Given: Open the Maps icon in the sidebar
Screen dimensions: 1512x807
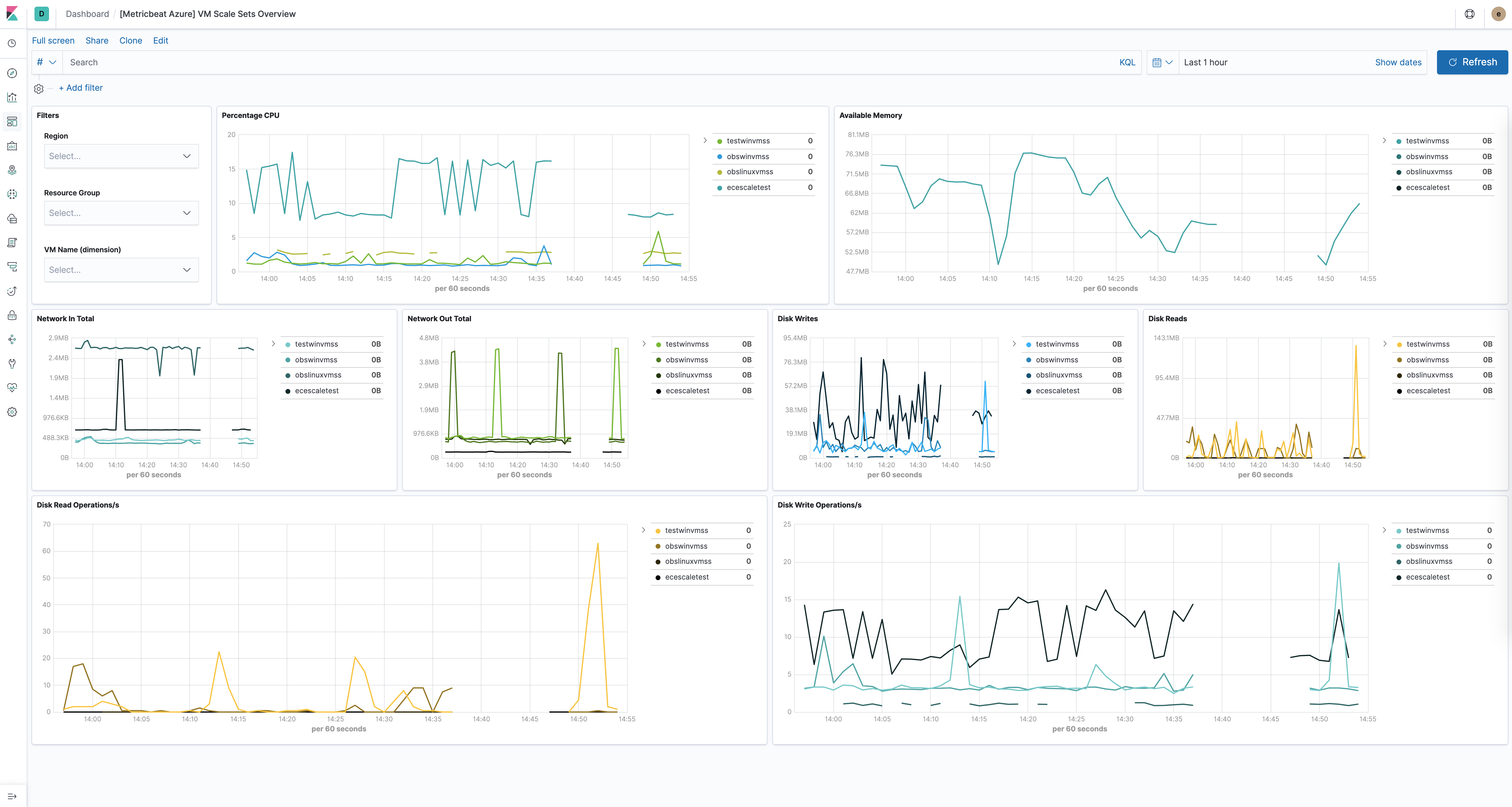Looking at the screenshot, I should [x=12, y=170].
